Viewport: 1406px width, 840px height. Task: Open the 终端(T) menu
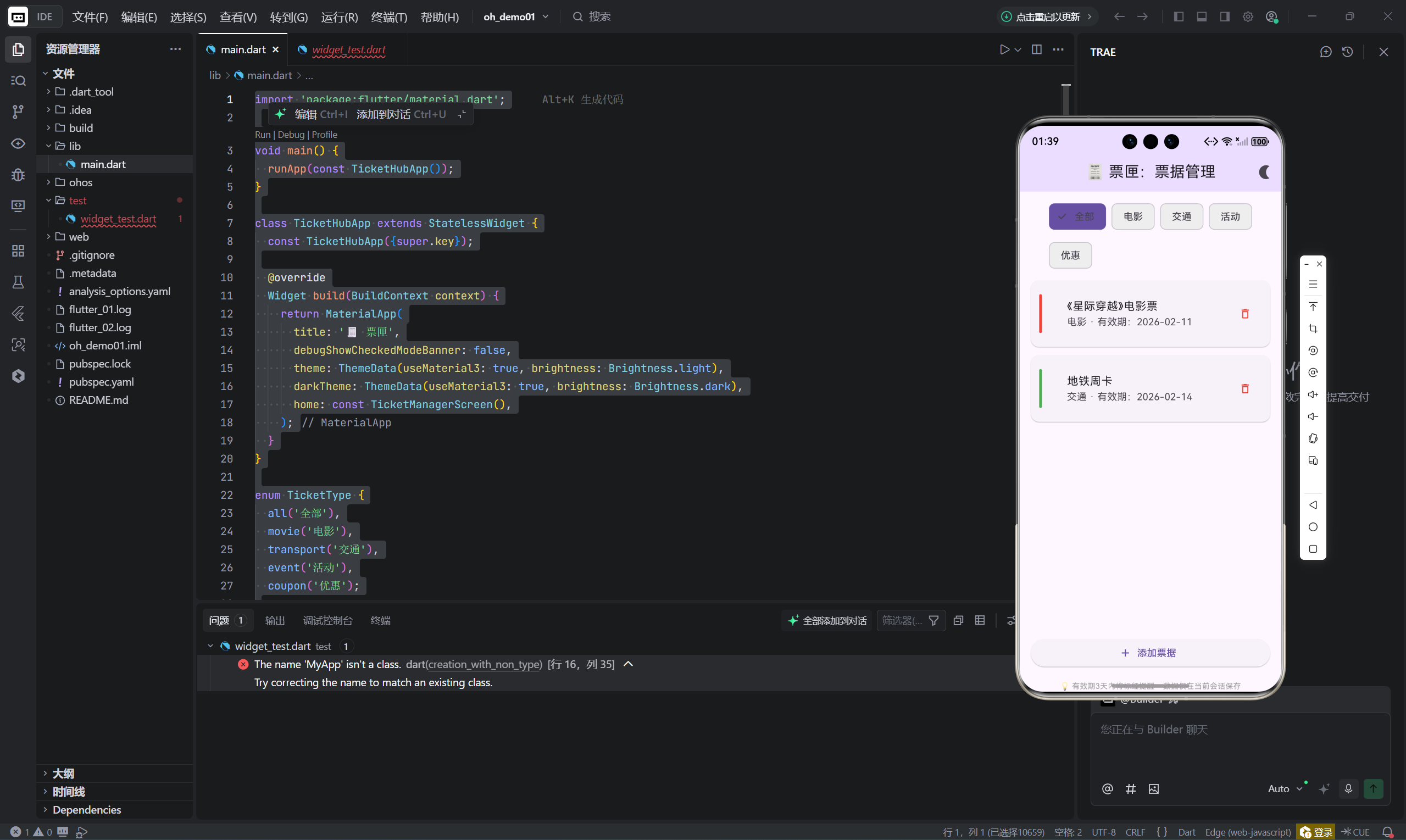(x=389, y=17)
